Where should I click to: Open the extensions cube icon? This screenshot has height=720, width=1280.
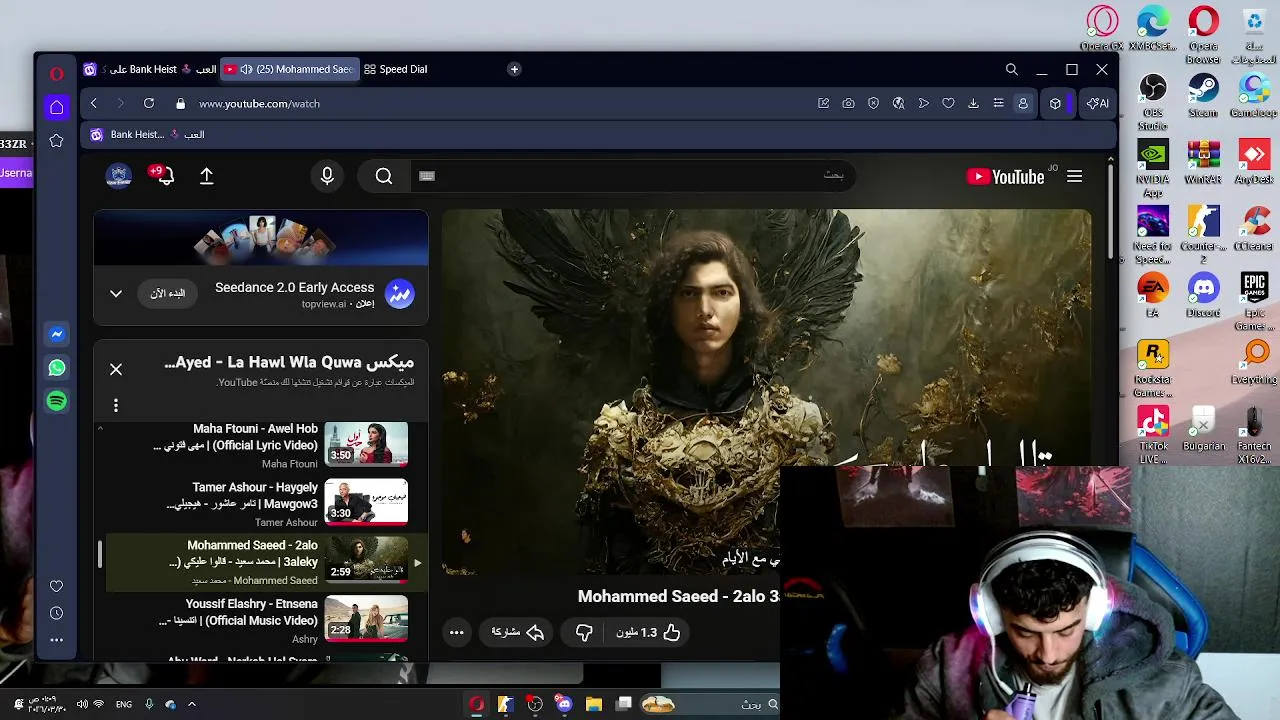click(x=1055, y=103)
